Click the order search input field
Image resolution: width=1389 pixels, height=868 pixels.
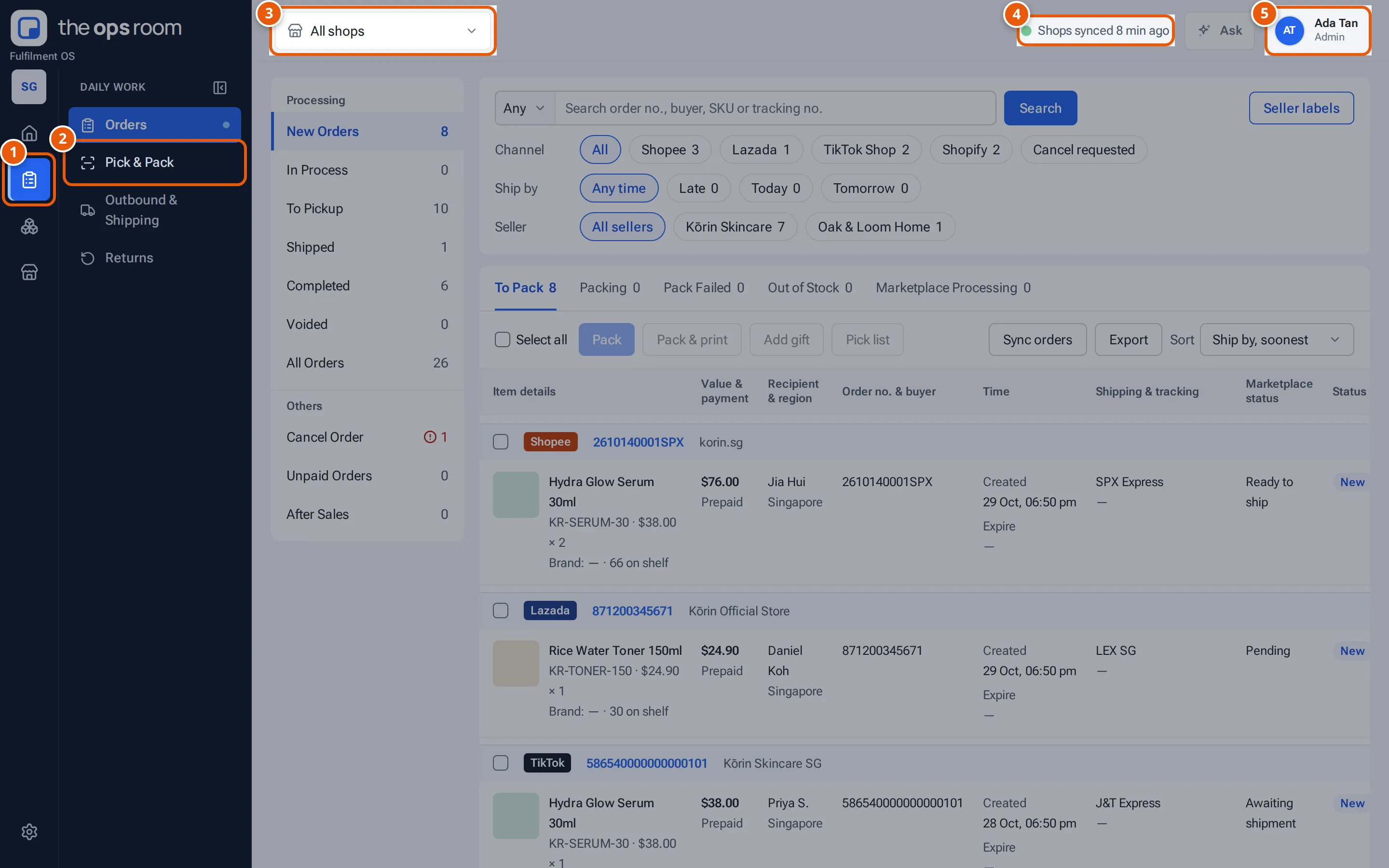pyautogui.click(x=775, y=108)
